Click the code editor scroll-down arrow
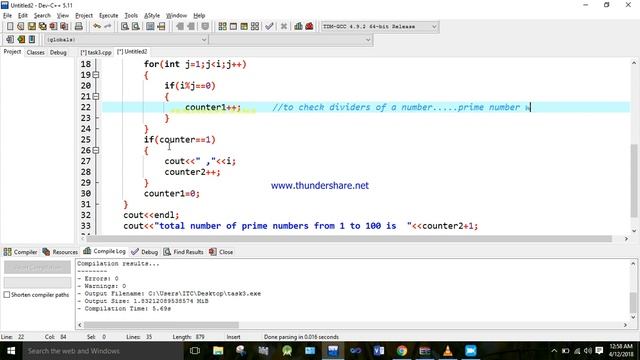 click(634, 230)
